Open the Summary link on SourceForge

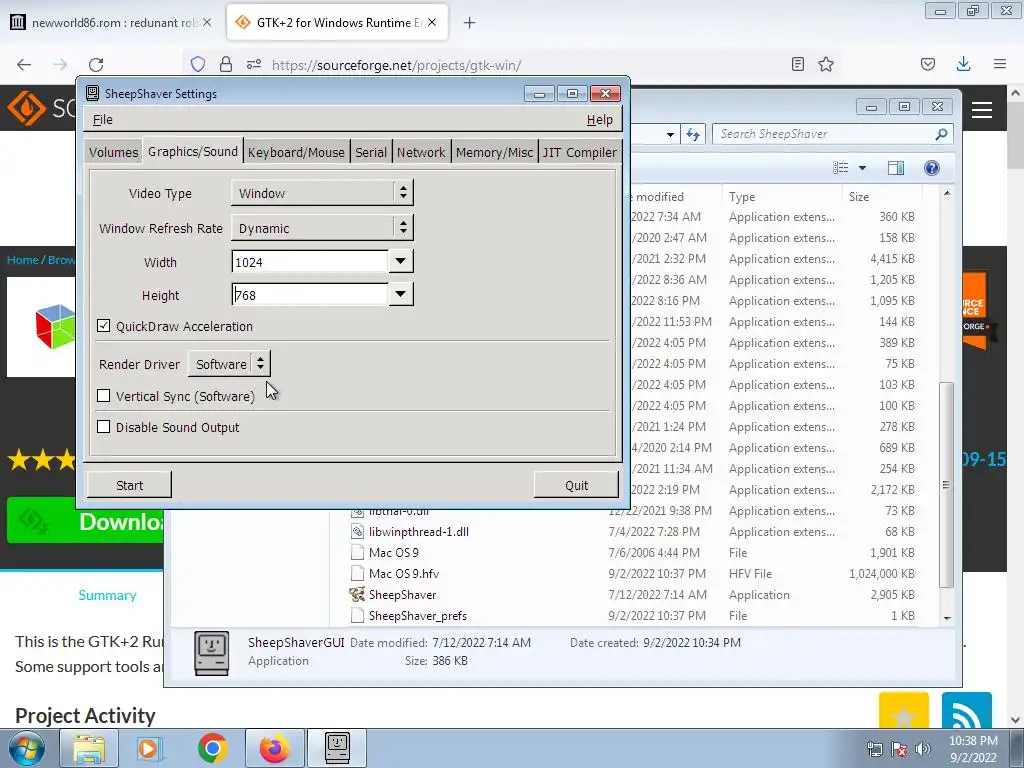[107, 595]
